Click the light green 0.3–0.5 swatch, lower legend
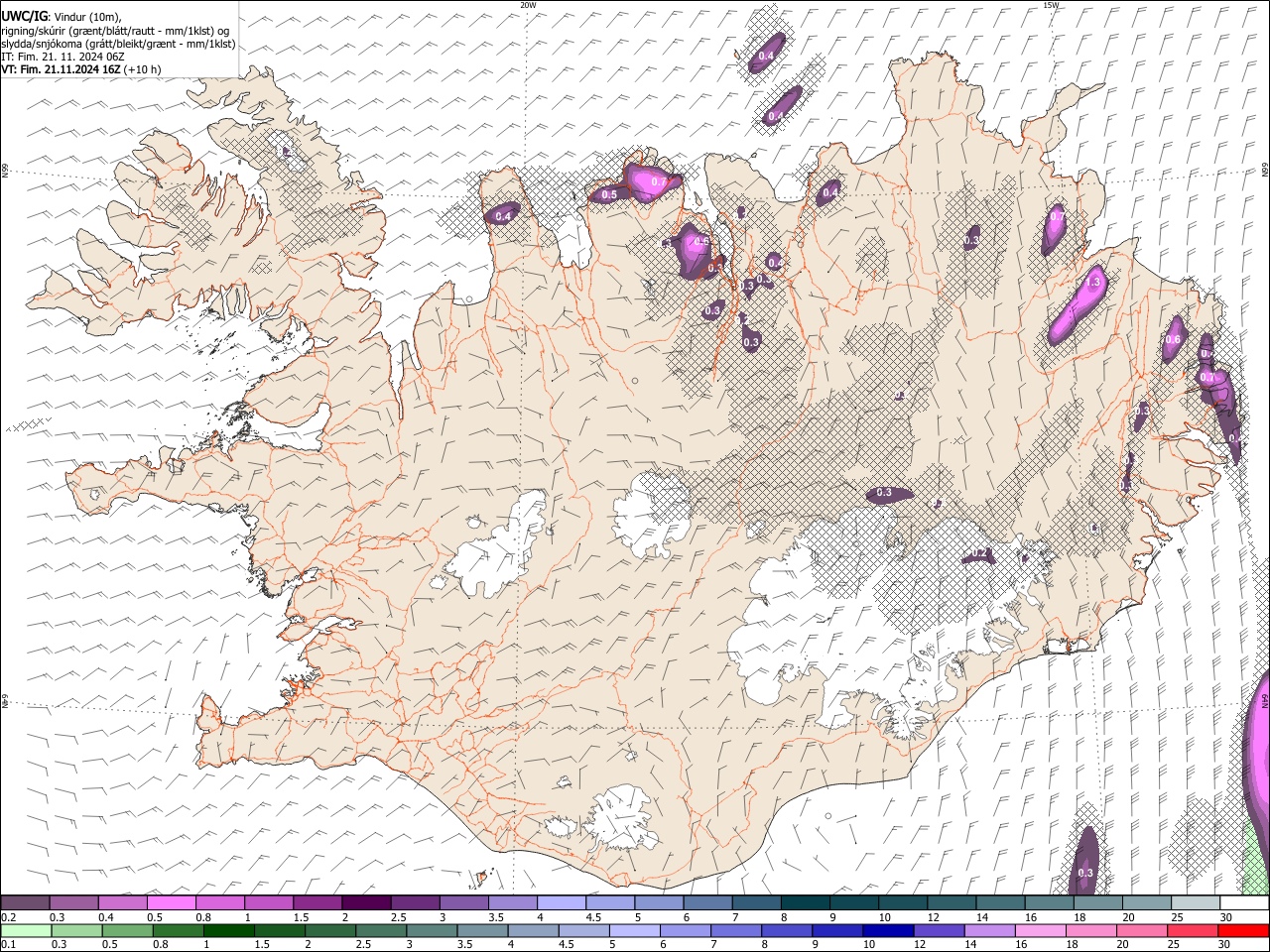Image resolution: width=1270 pixels, height=952 pixels. [x=78, y=931]
